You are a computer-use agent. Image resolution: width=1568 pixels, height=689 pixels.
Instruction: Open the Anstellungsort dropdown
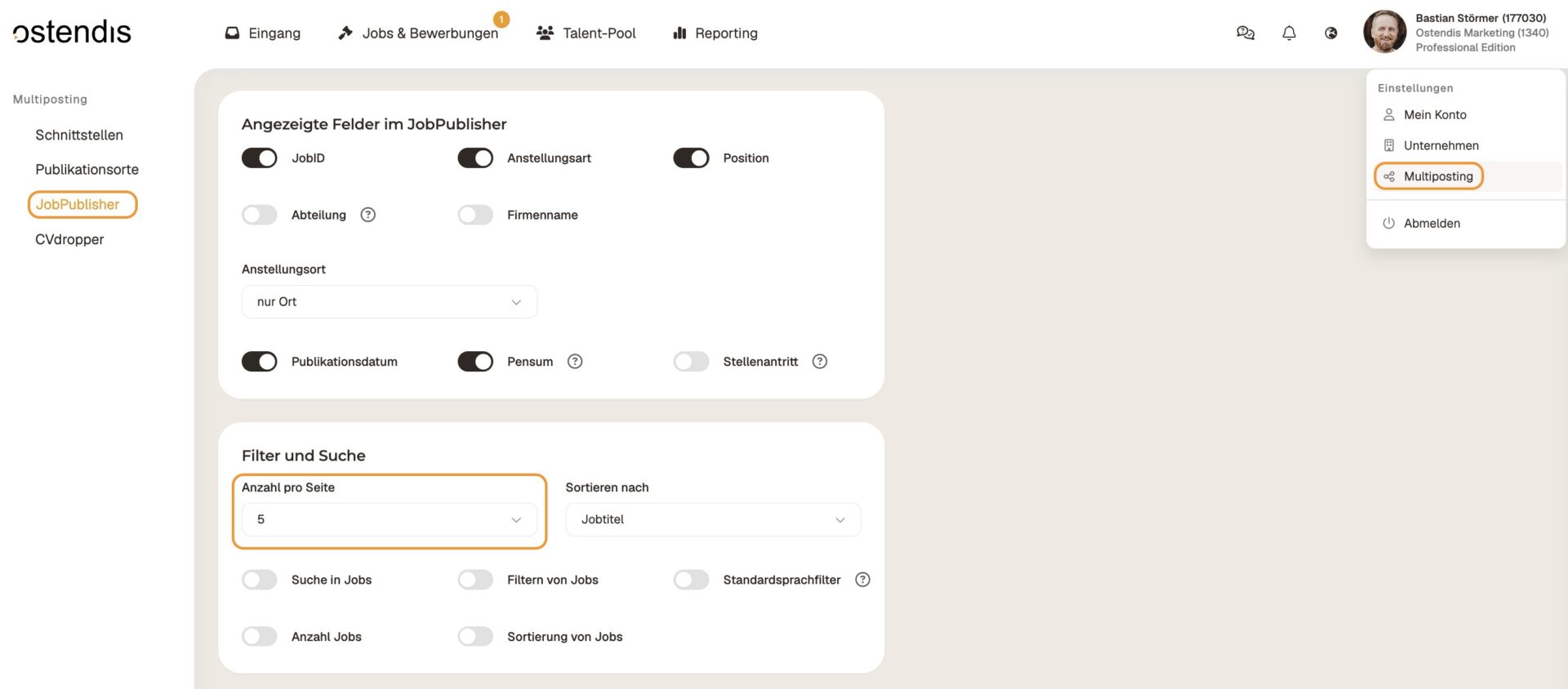tap(389, 302)
